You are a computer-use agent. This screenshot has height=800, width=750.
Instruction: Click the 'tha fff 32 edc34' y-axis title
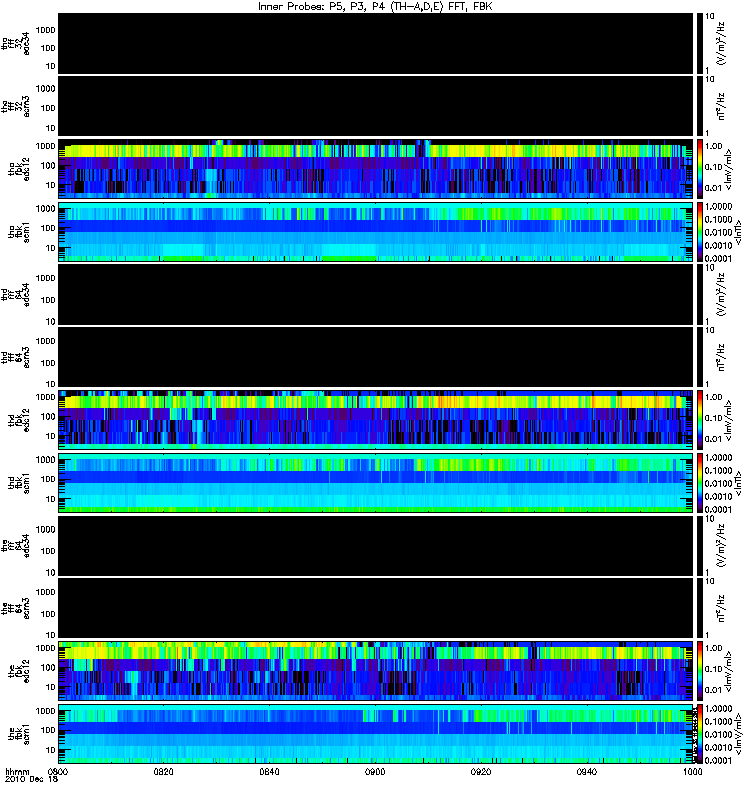pyautogui.click(x=16, y=44)
